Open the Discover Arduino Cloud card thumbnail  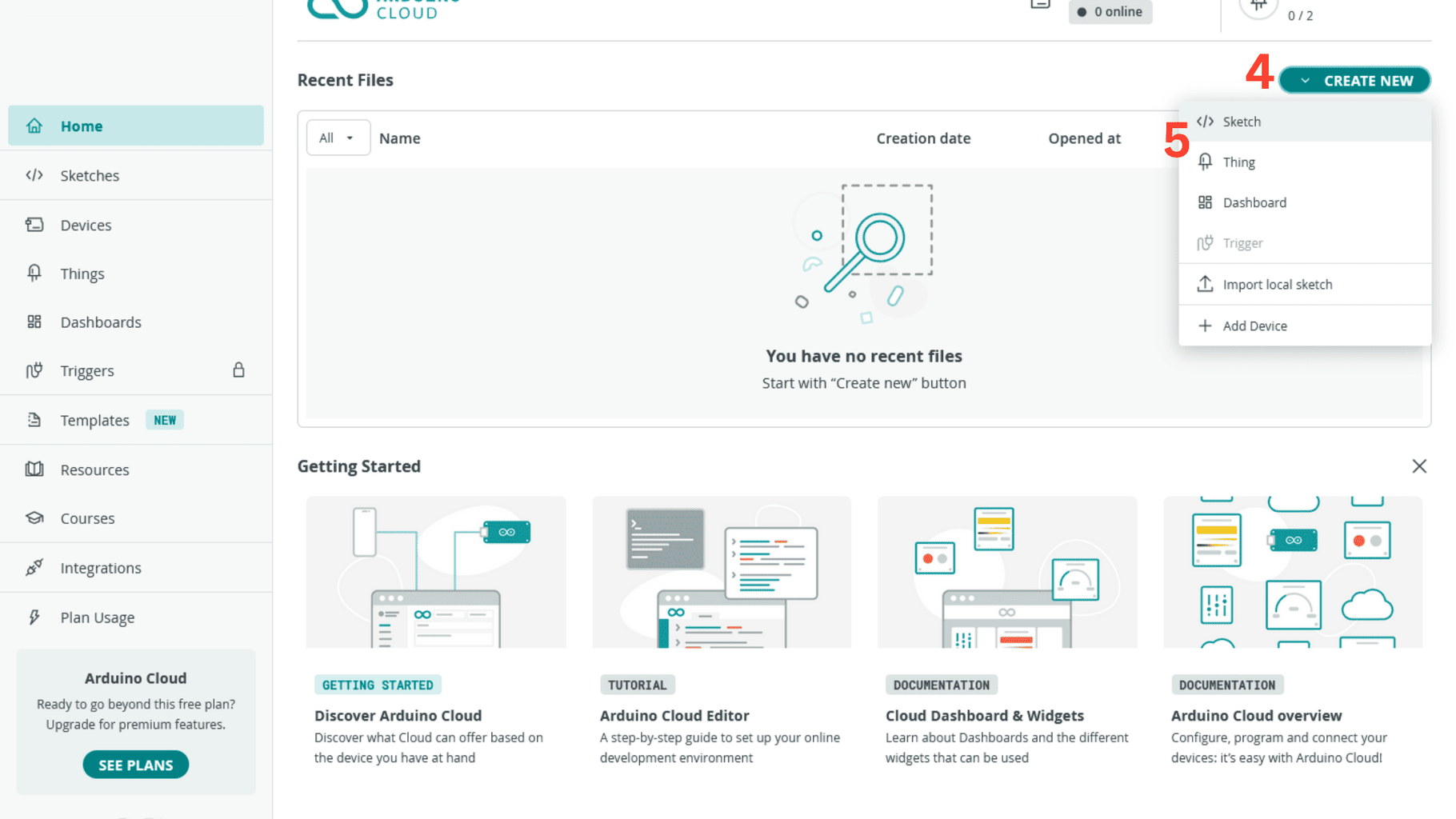[x=436, y=572]
